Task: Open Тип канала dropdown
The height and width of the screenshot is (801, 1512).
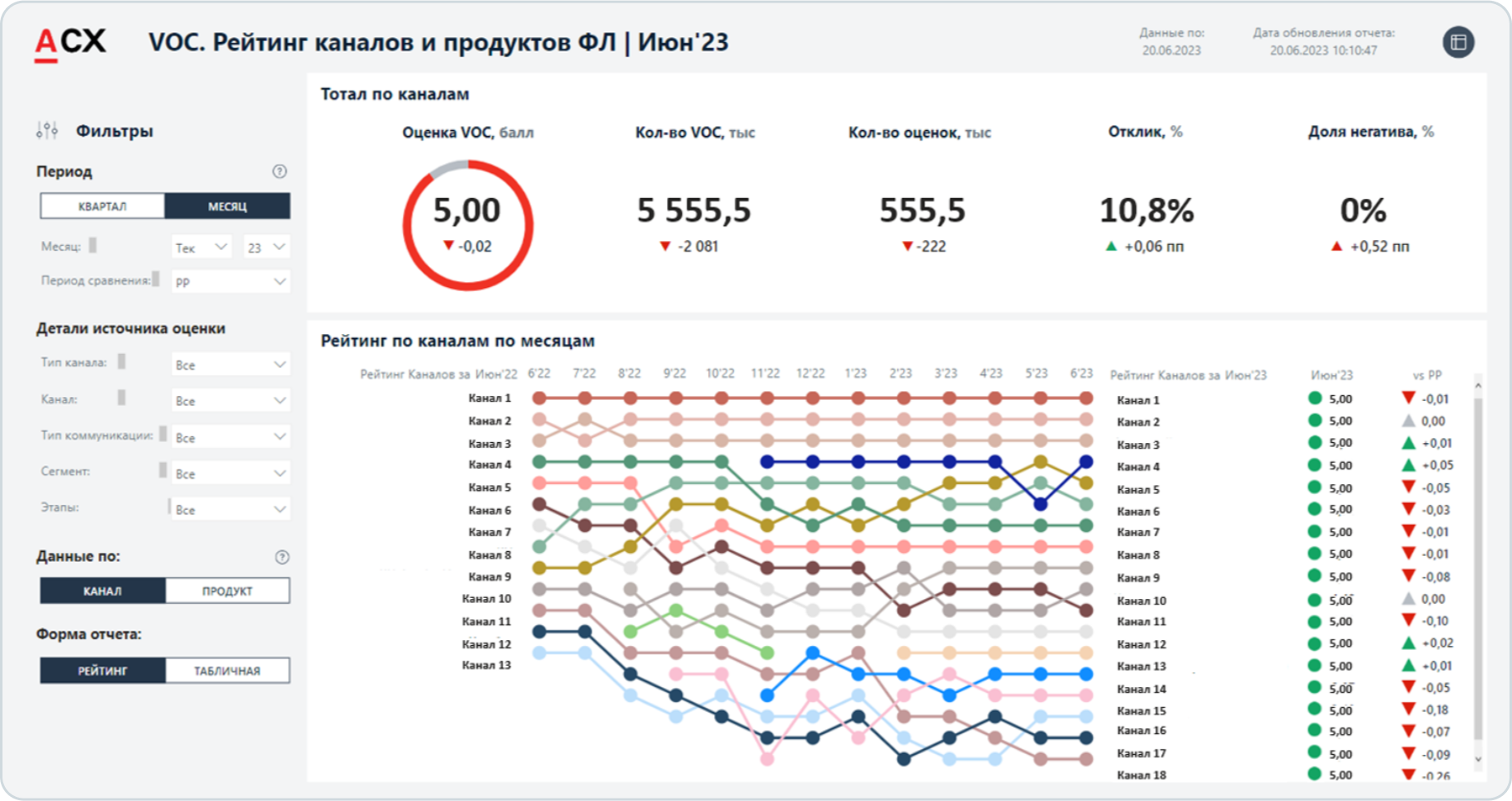Action: (x=230, y=365)
